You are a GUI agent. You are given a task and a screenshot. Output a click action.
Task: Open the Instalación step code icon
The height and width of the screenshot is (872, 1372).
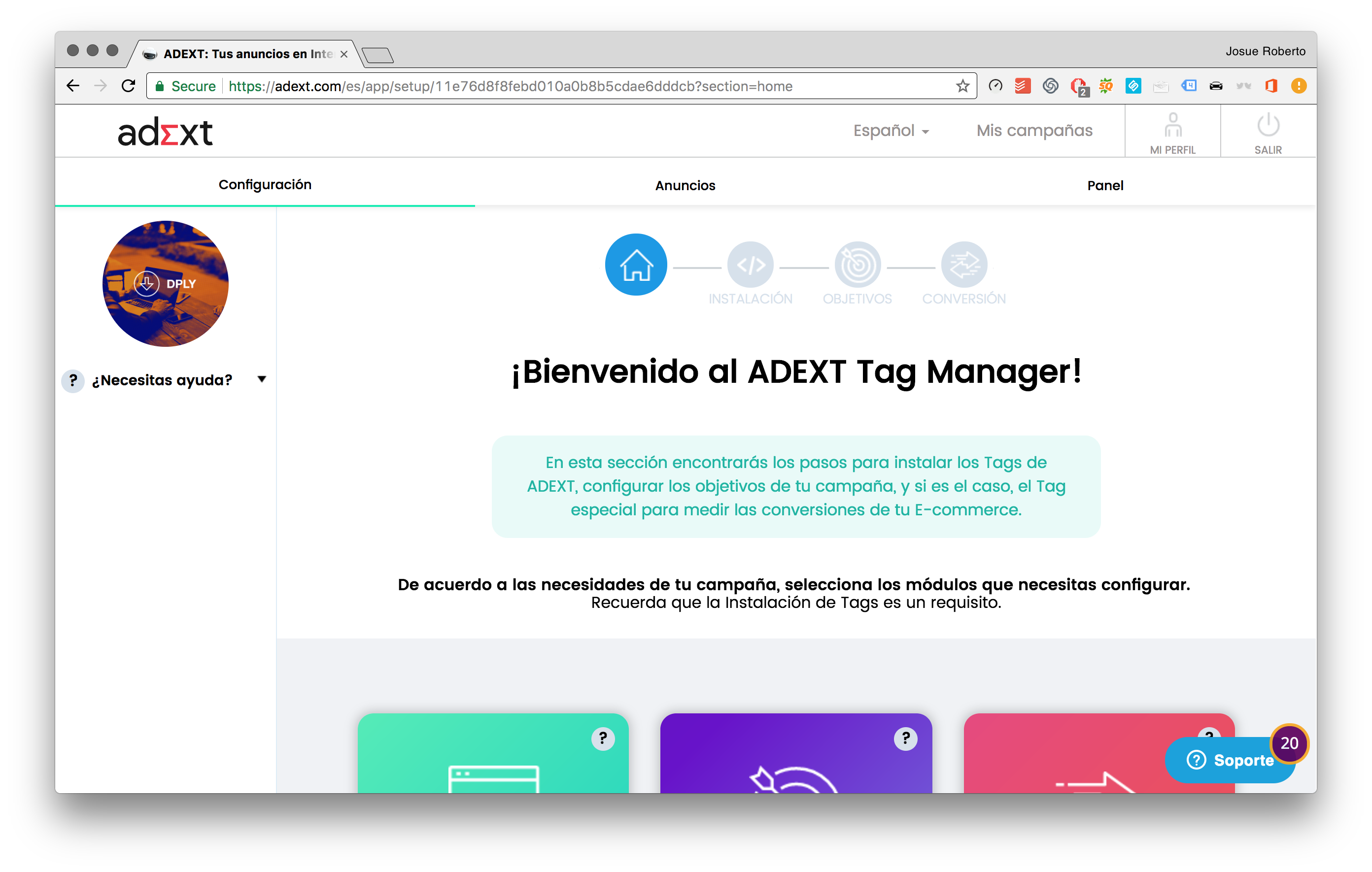751,264
